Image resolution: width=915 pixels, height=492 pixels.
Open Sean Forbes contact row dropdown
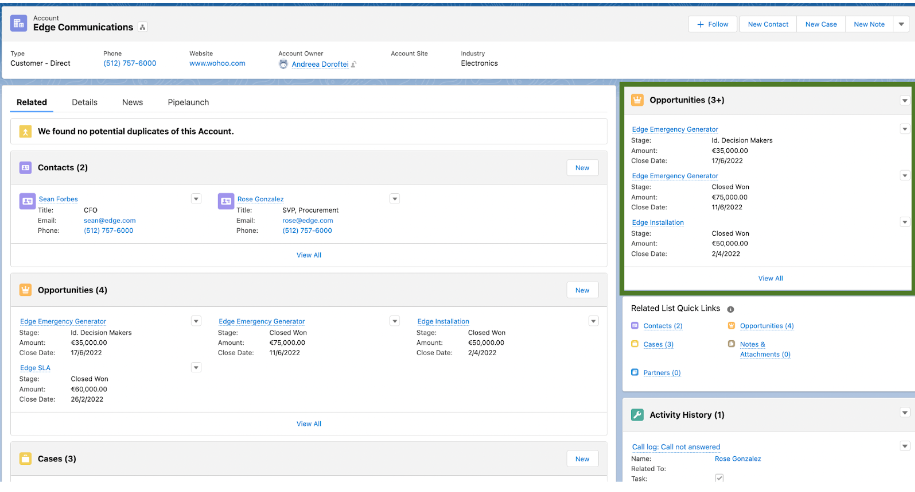coord(196,199)
